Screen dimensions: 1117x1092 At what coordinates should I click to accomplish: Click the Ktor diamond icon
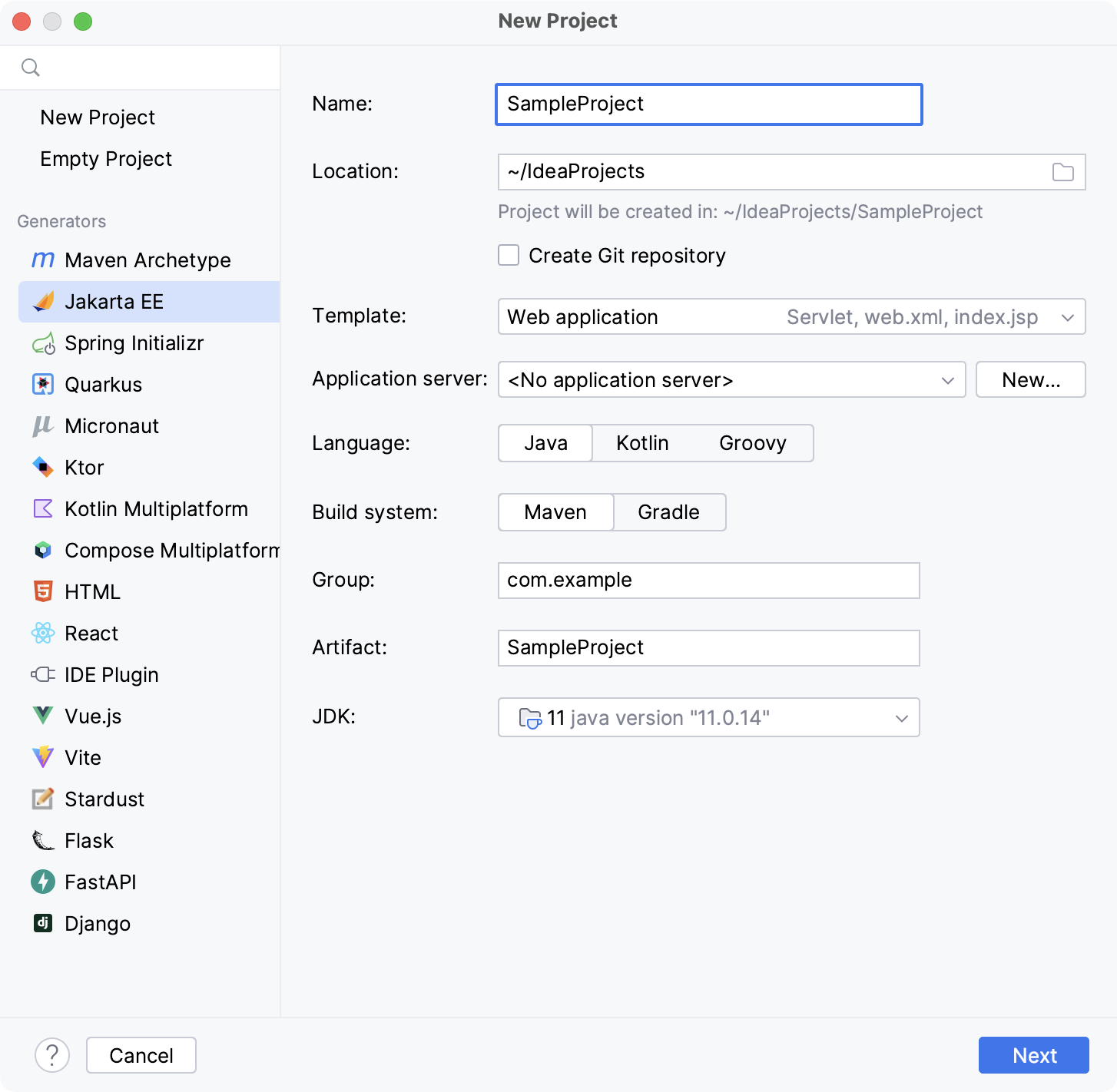tap(43, 467)
